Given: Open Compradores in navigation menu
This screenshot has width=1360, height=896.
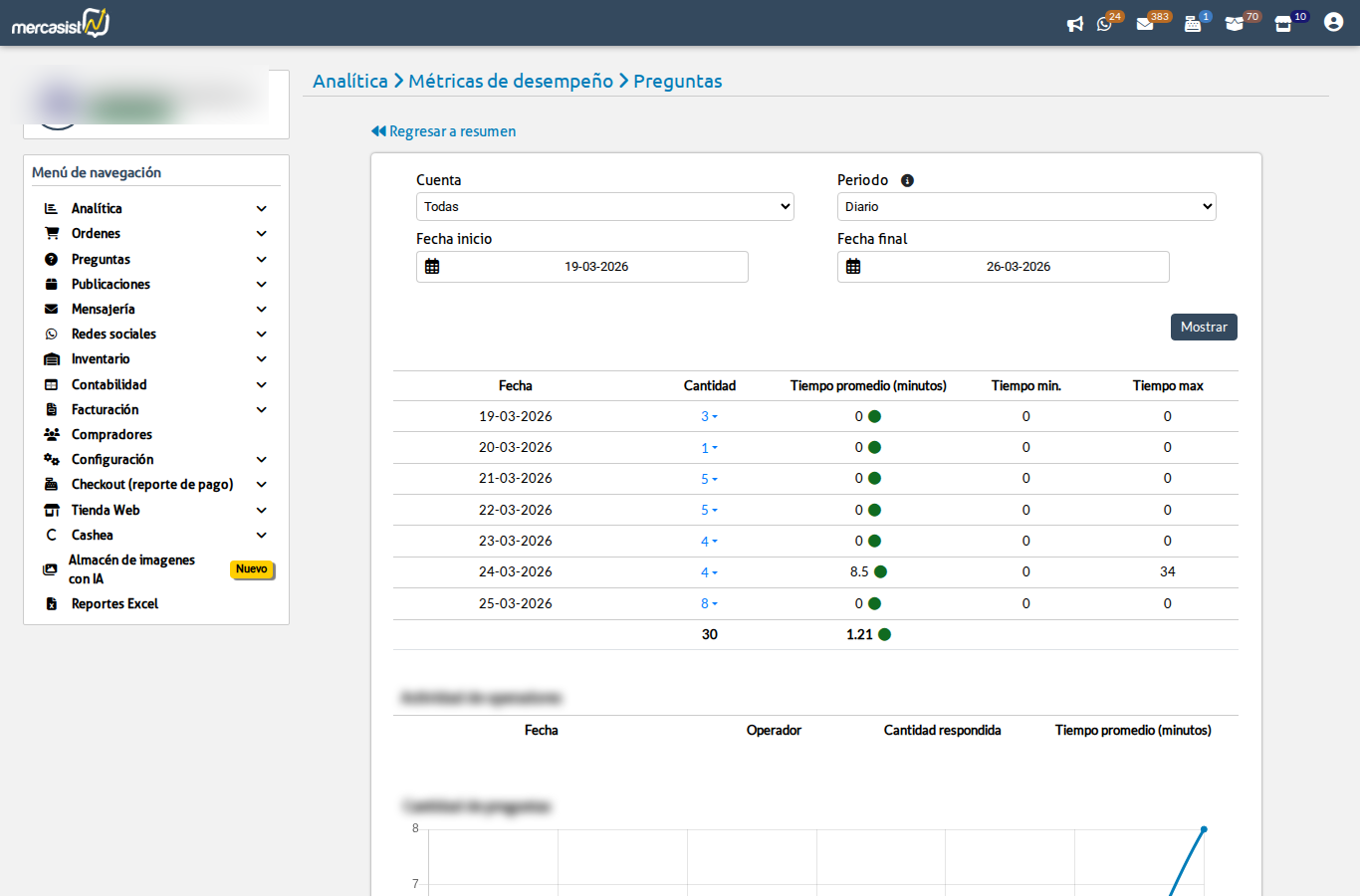Looking at the screenshot, I should tap(112, 435).
